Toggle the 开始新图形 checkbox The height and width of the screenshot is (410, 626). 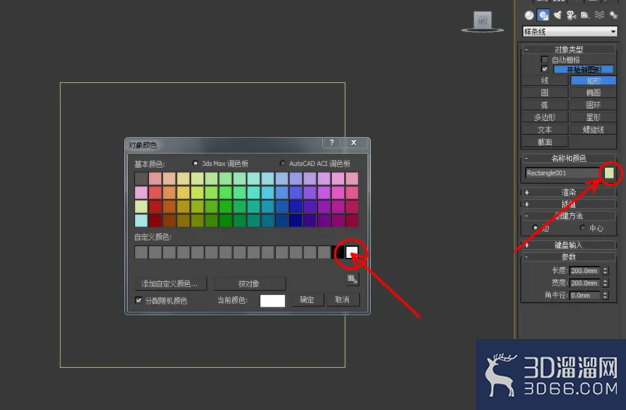click(545, 69)
